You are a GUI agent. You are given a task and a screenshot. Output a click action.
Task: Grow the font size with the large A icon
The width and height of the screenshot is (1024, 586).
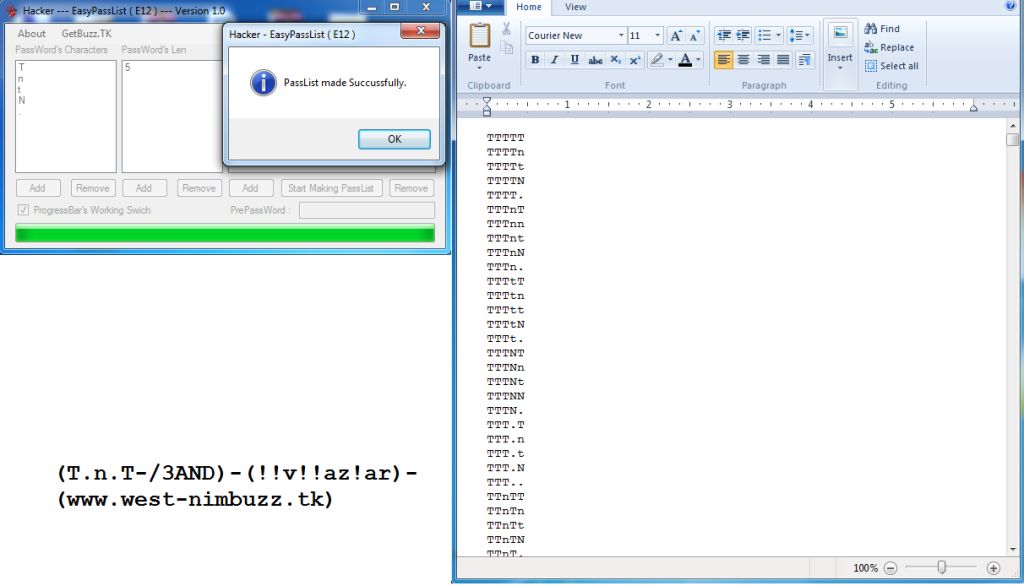tap(676, 35)
